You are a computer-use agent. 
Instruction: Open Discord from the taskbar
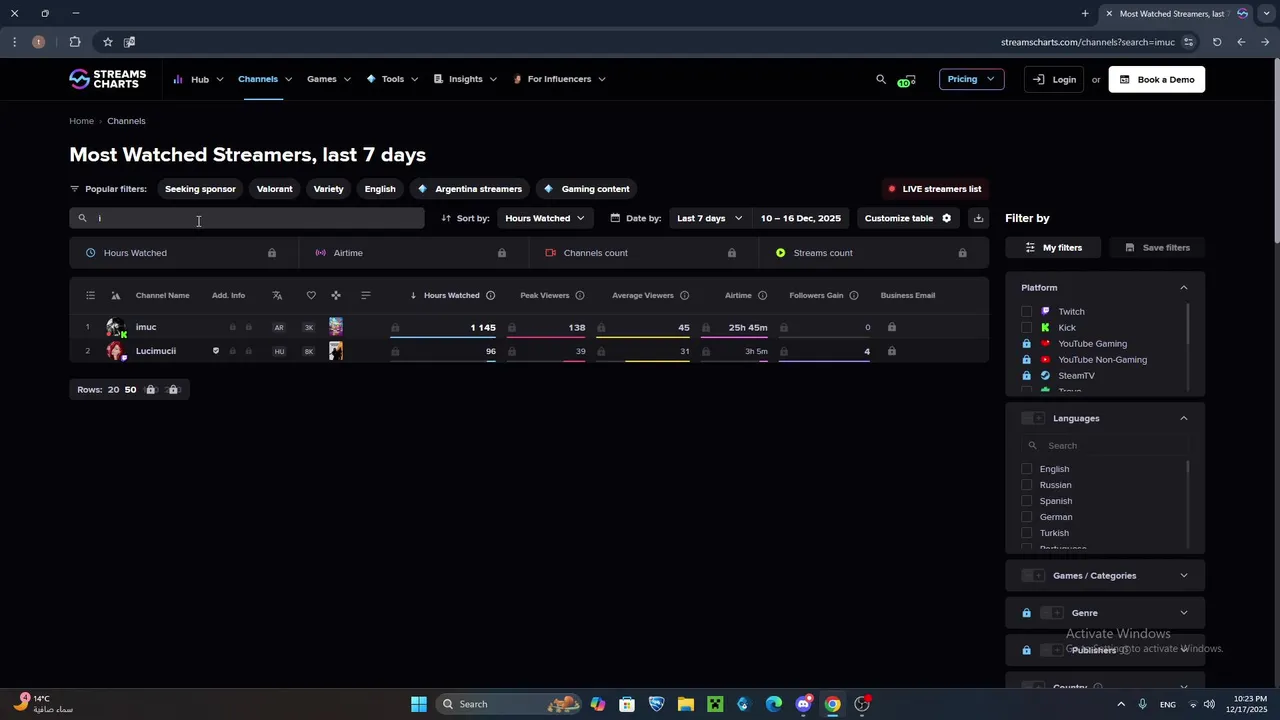coord(803,704)
